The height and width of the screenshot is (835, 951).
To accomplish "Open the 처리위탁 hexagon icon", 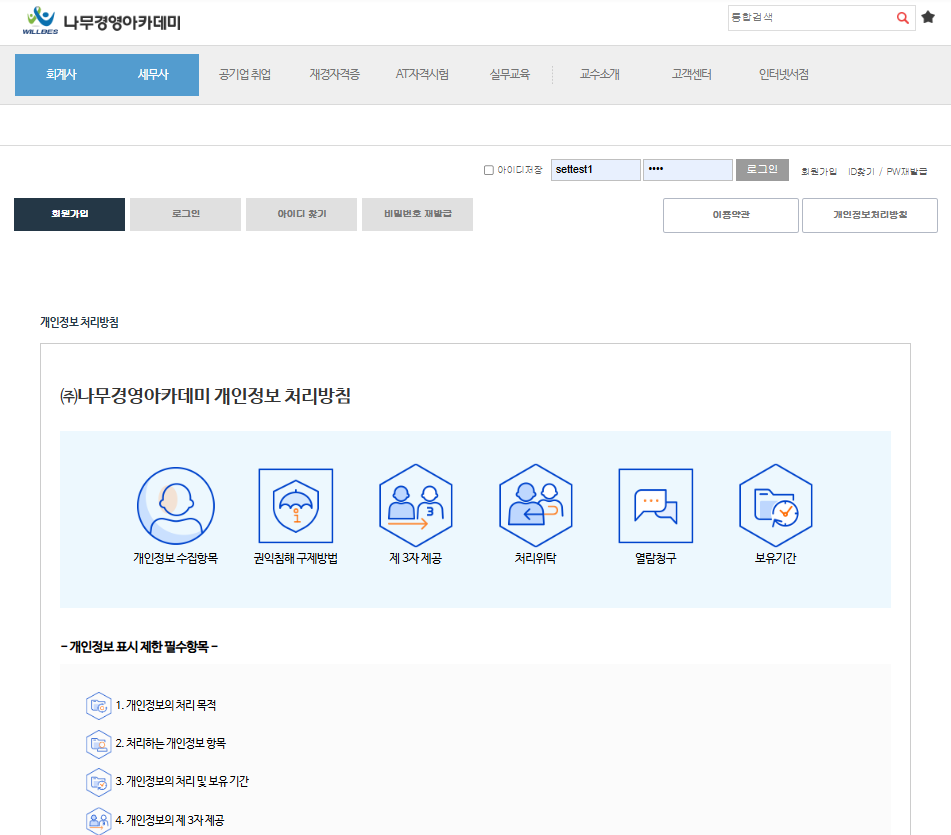I will pyautogui.click(x=535, y=506).
